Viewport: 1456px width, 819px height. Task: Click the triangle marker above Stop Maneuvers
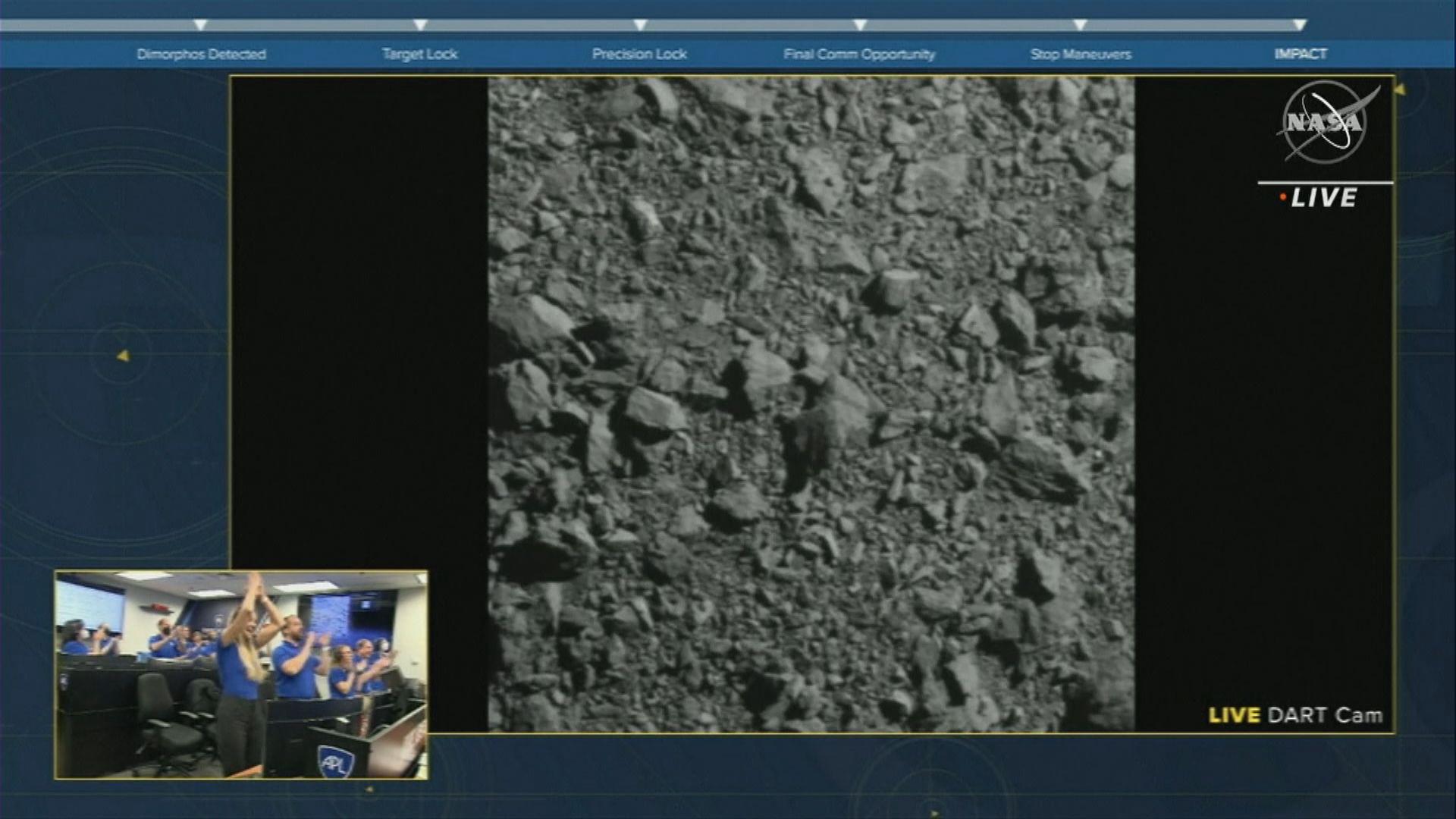click(1080, 25)
